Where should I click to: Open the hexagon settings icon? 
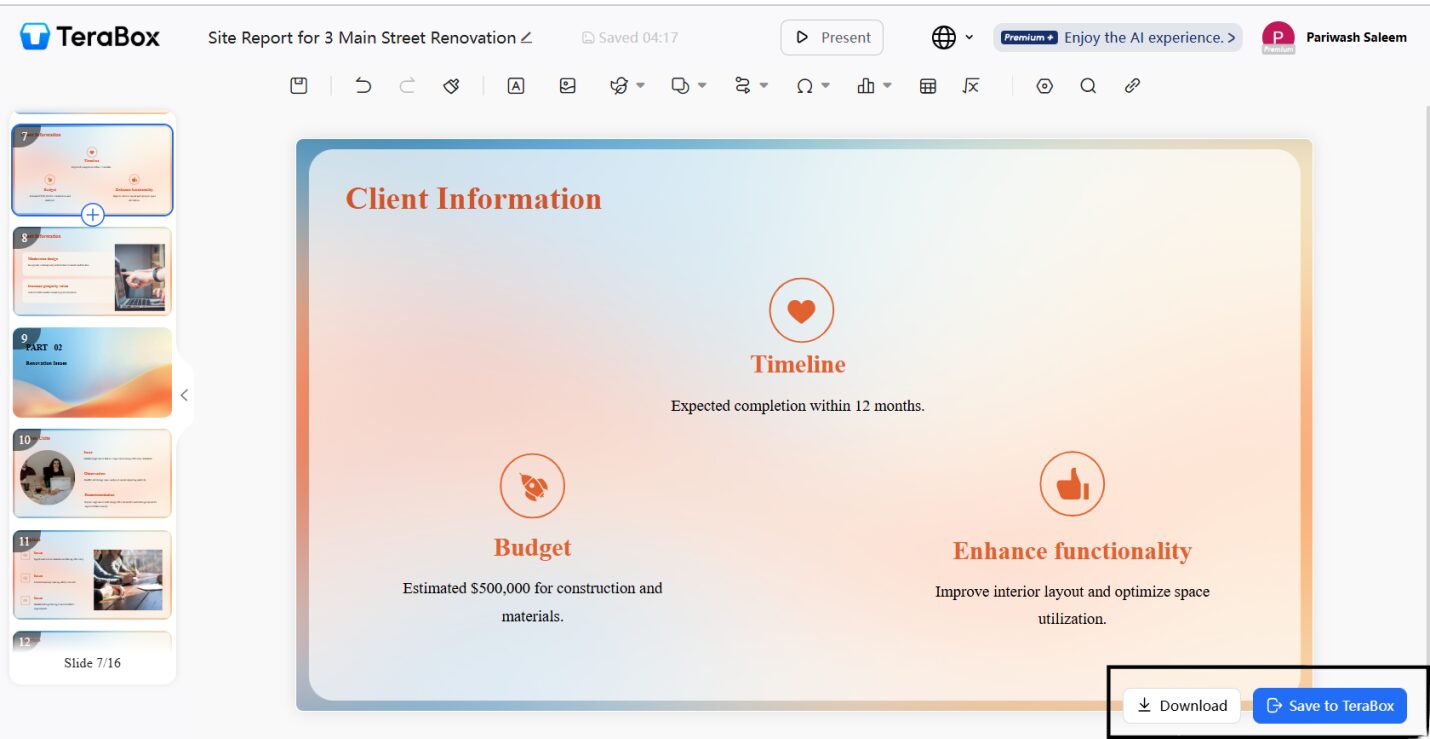pyautogui.click(x=1045, y=86)
